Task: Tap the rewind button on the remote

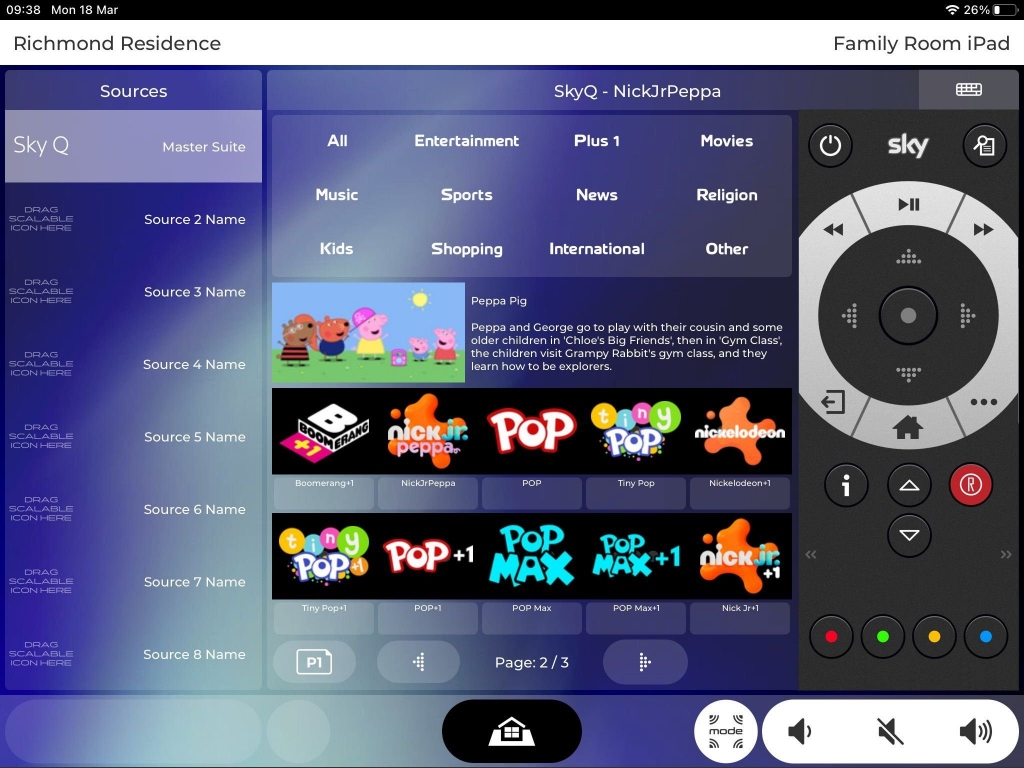Action: (833, 230)
